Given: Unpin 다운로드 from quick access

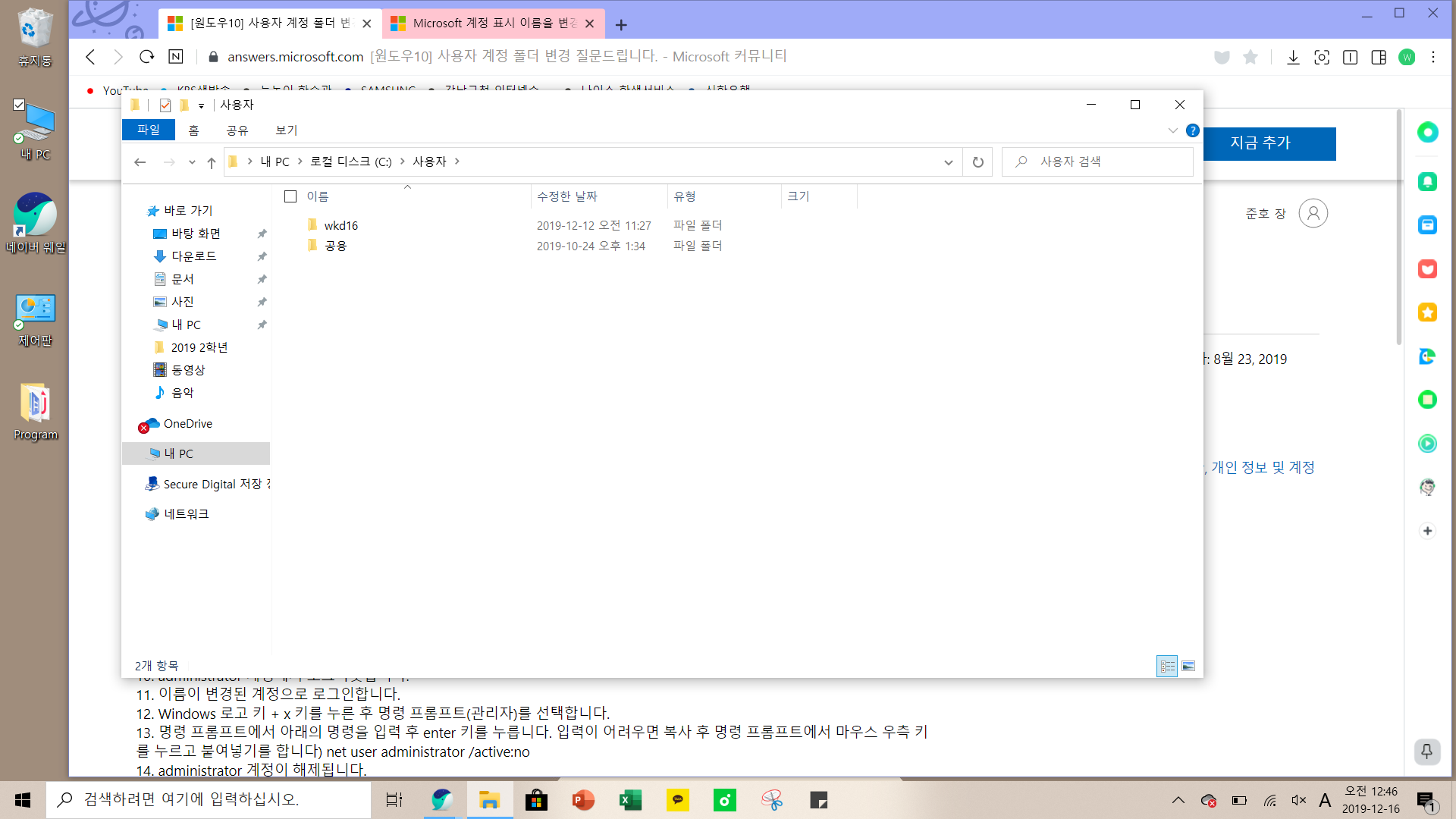Looking at the screenshot, I should point(262,256).
